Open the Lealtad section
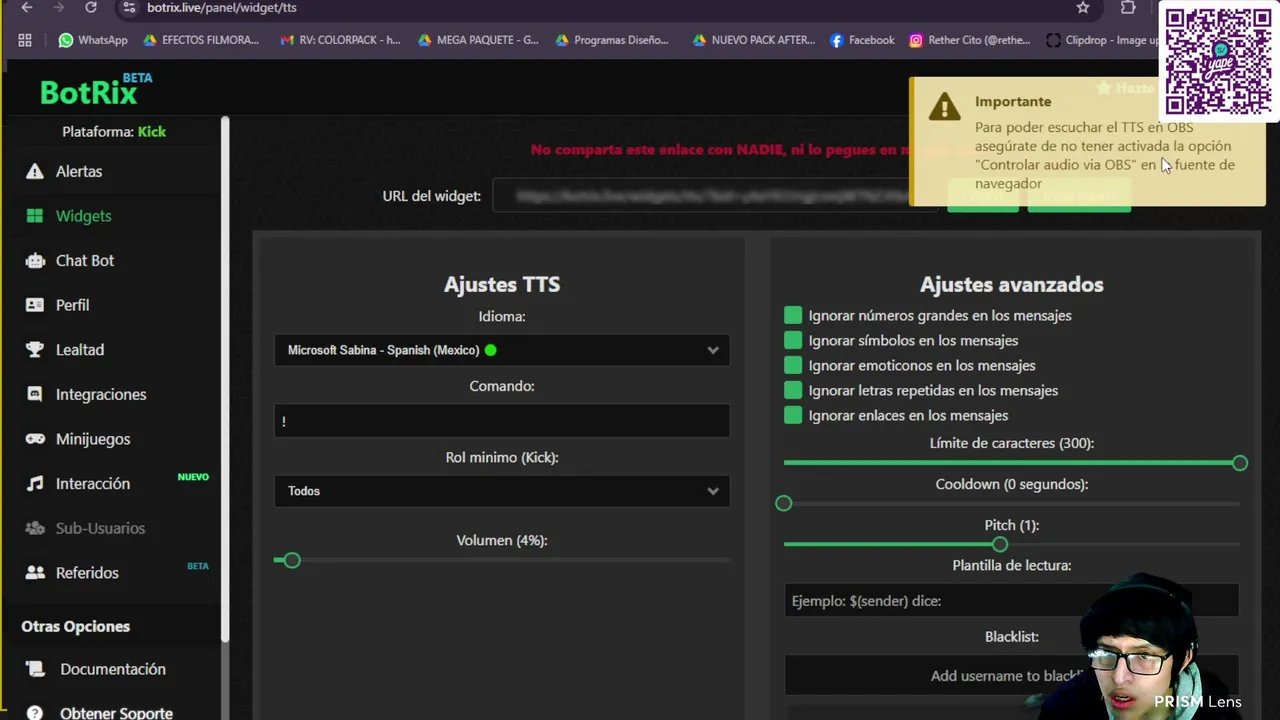 (80, 350)
